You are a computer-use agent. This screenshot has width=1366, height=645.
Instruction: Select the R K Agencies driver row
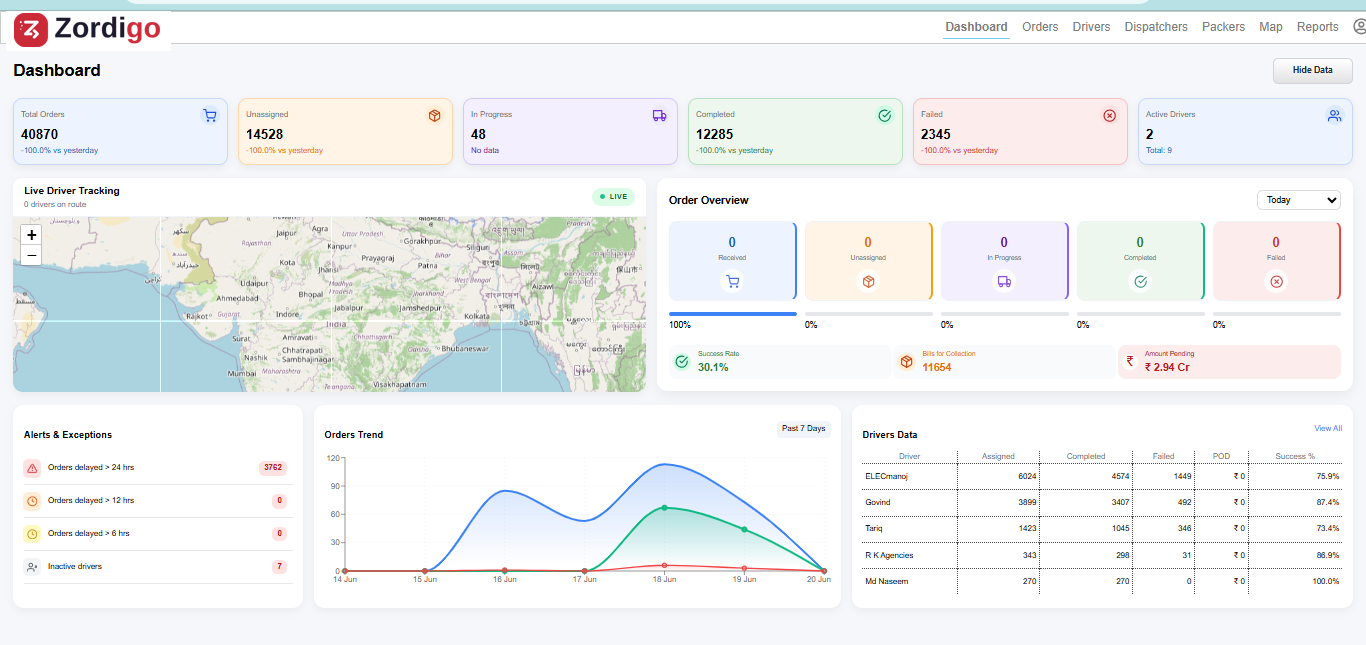click(1101, 555)
